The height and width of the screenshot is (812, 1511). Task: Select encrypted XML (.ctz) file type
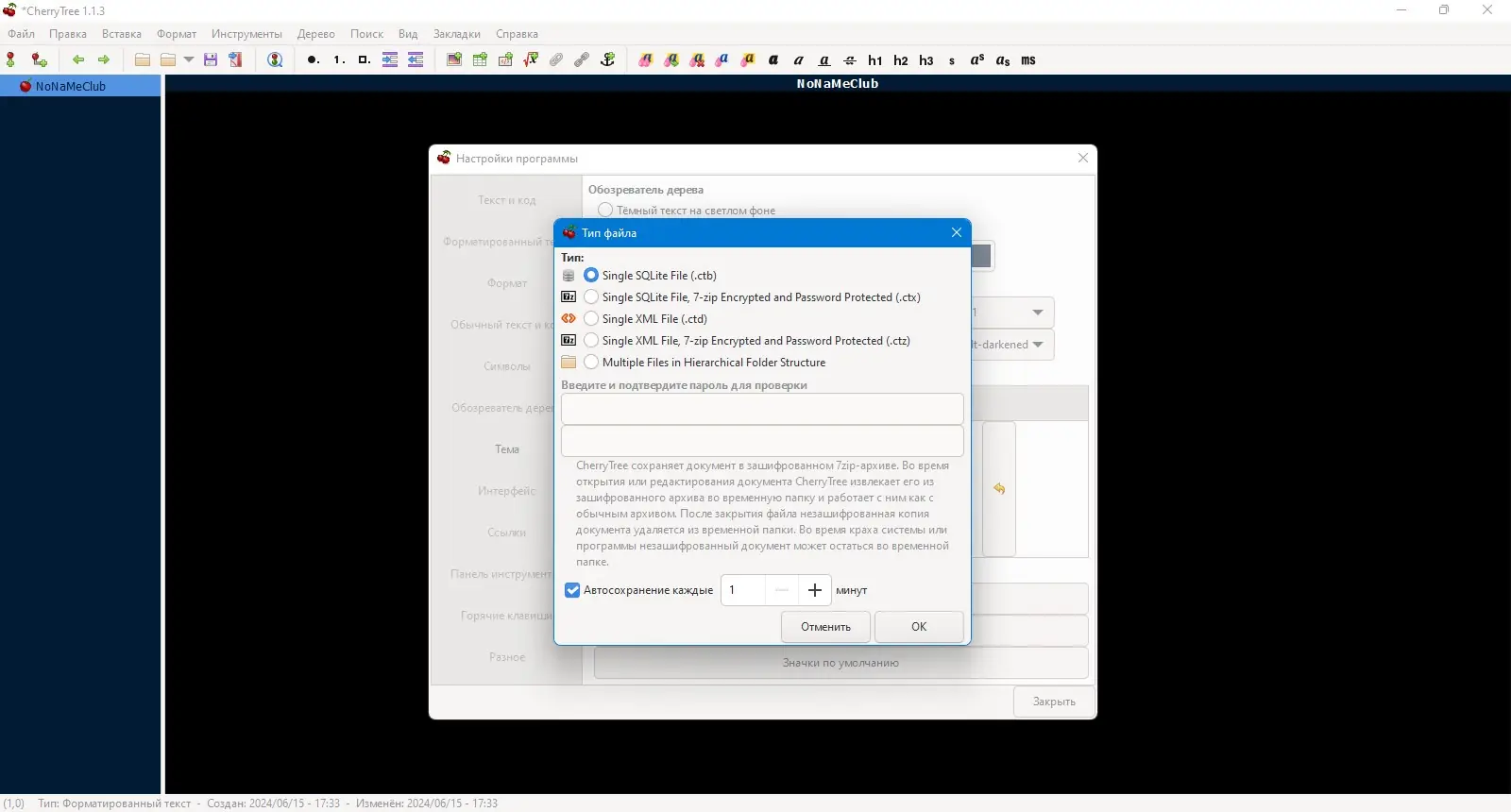pyautogui.click(x=591, y=340)
